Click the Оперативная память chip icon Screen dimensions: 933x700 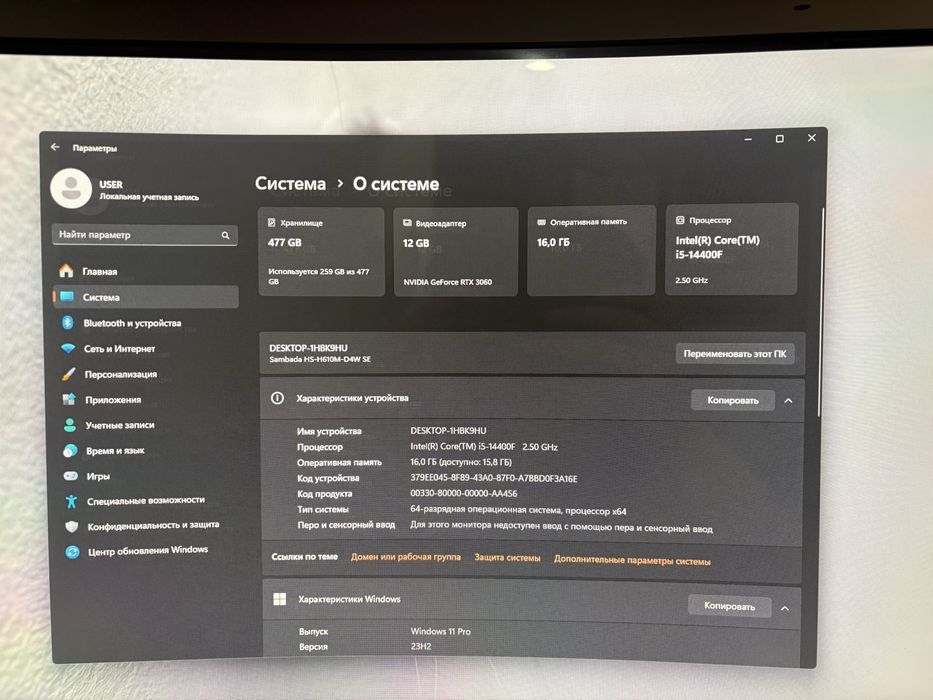click(541, 222)
